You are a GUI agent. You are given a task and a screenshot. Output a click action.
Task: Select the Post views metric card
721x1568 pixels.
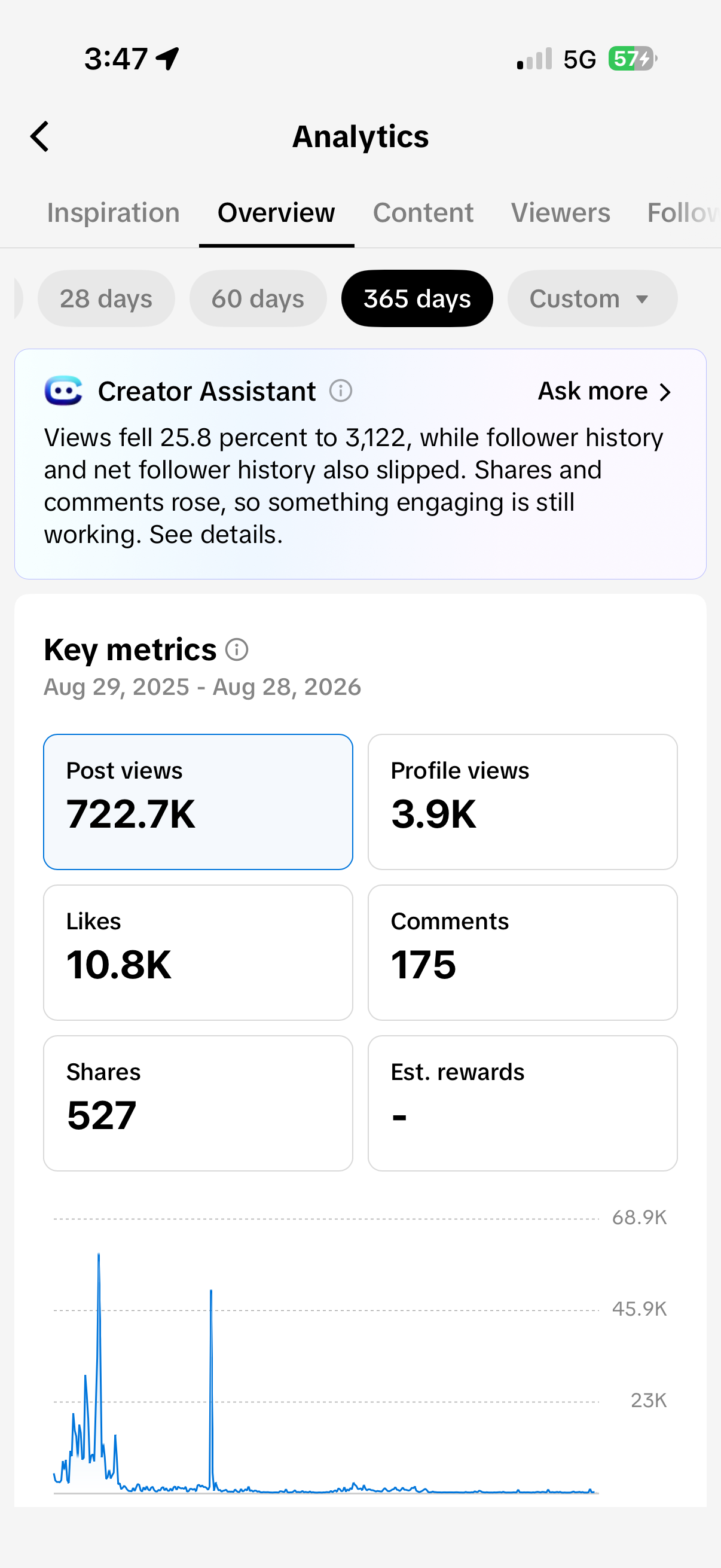198,802
